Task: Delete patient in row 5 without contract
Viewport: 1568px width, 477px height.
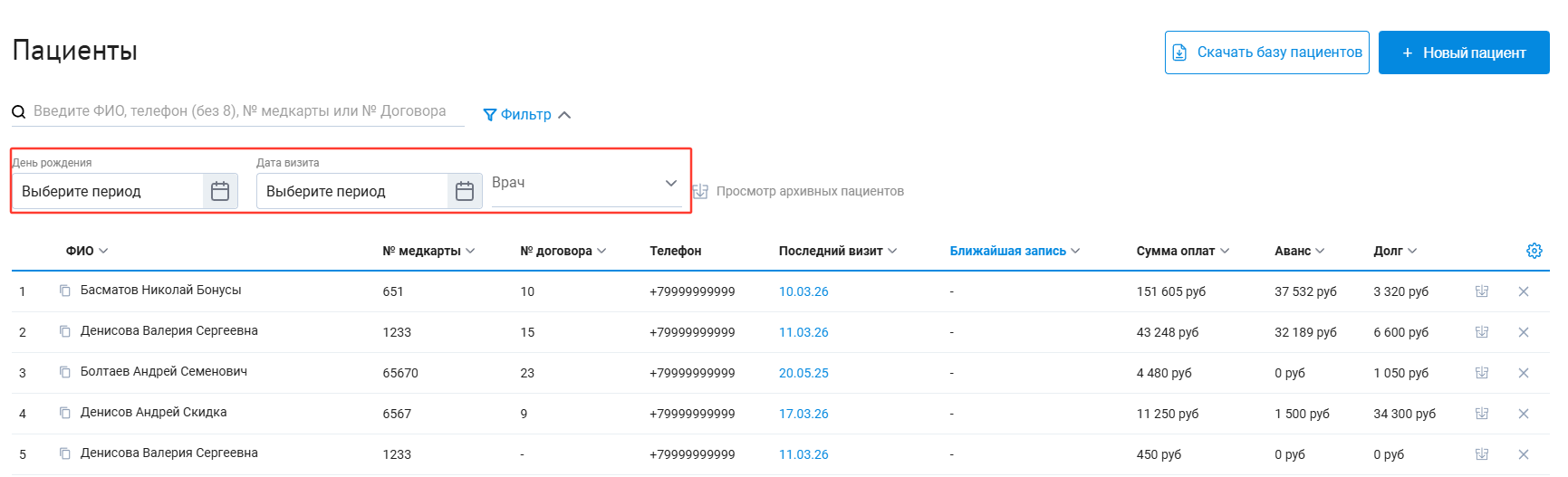Action: pos(1524,454)
